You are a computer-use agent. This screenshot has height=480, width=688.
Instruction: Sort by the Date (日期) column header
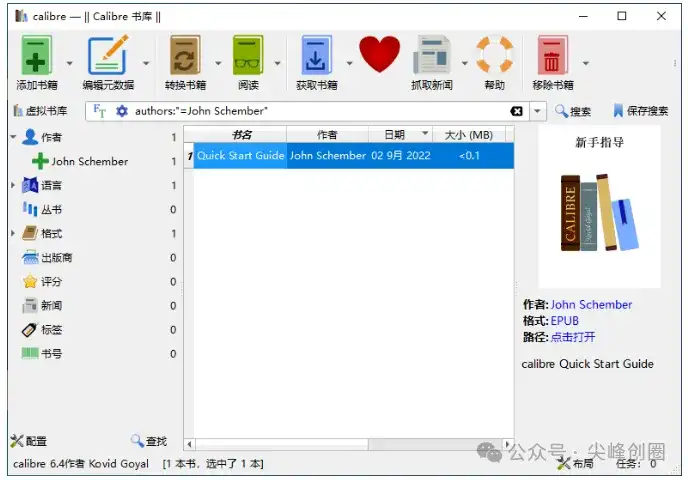click(x=400, y=135)
